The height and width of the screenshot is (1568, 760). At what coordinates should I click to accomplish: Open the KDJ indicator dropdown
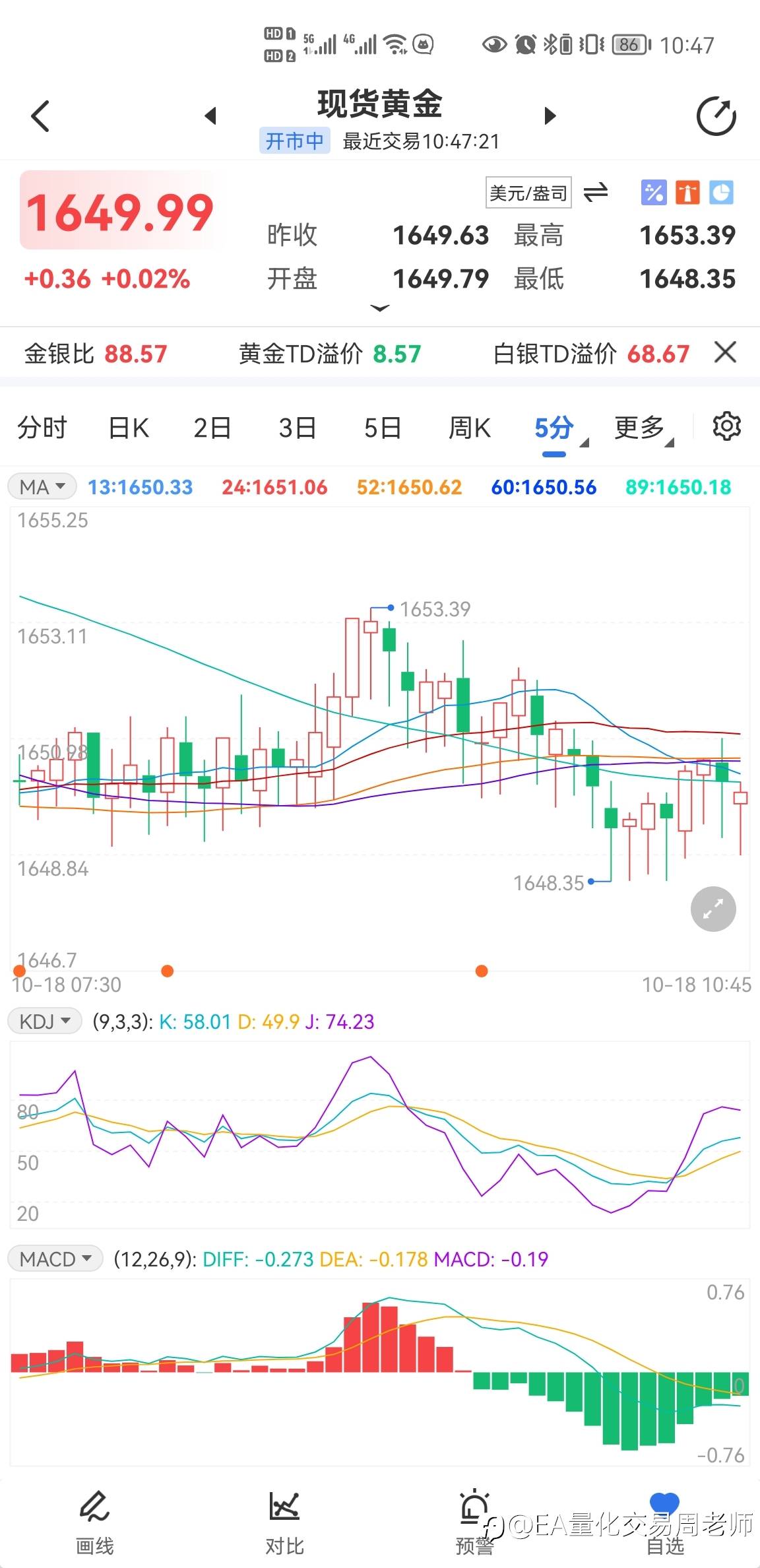pos(45,1022)
